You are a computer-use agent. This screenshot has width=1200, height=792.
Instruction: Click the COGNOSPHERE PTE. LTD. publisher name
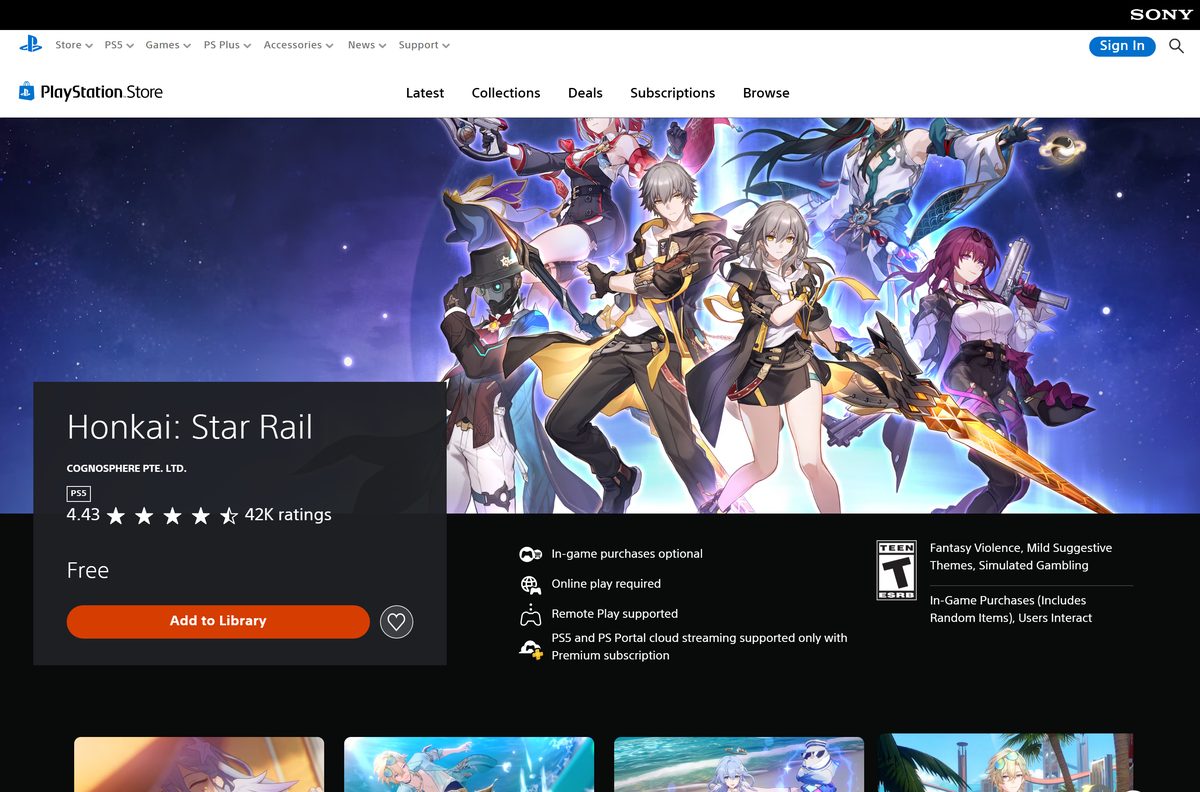[127, 468]
